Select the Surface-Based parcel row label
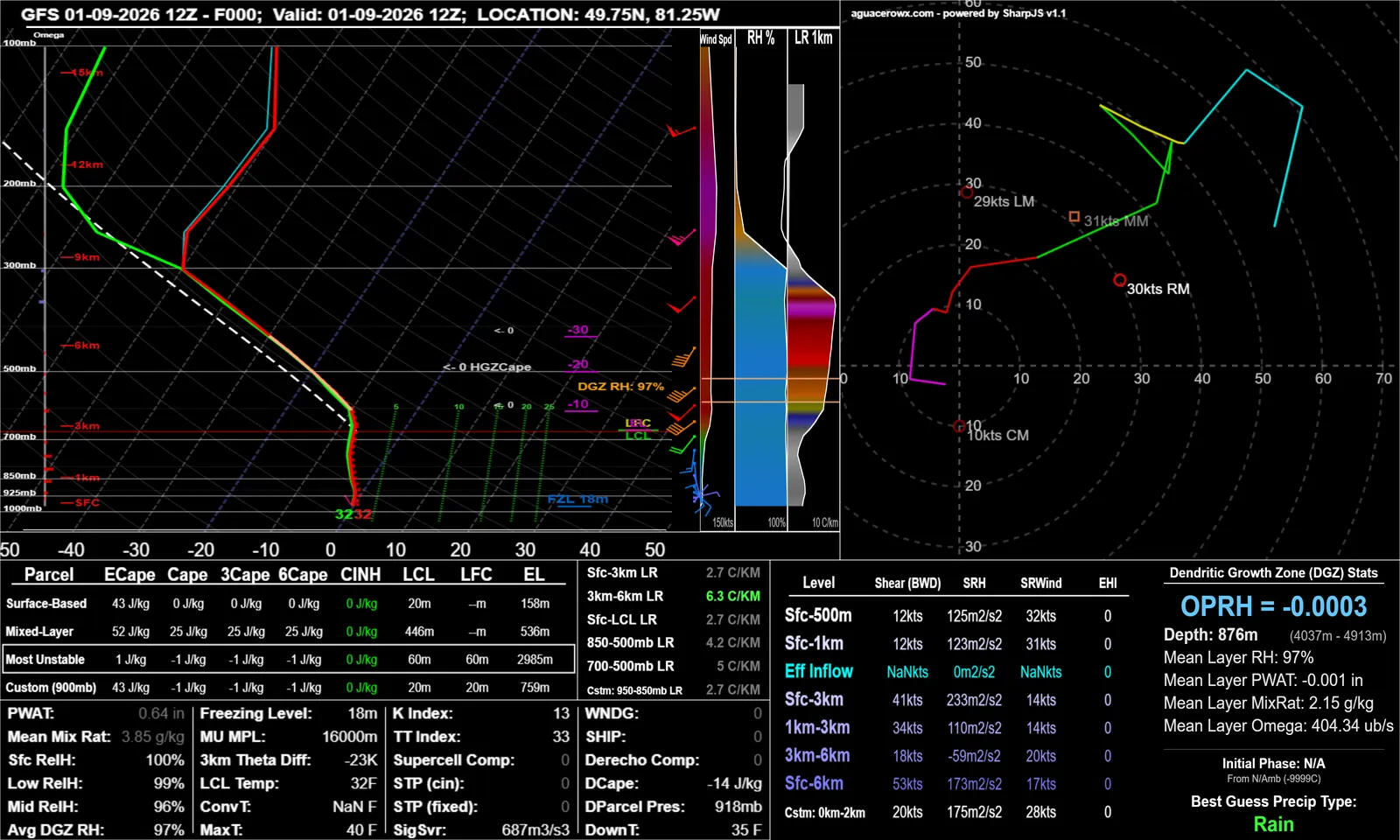 [x=46, y=604]
